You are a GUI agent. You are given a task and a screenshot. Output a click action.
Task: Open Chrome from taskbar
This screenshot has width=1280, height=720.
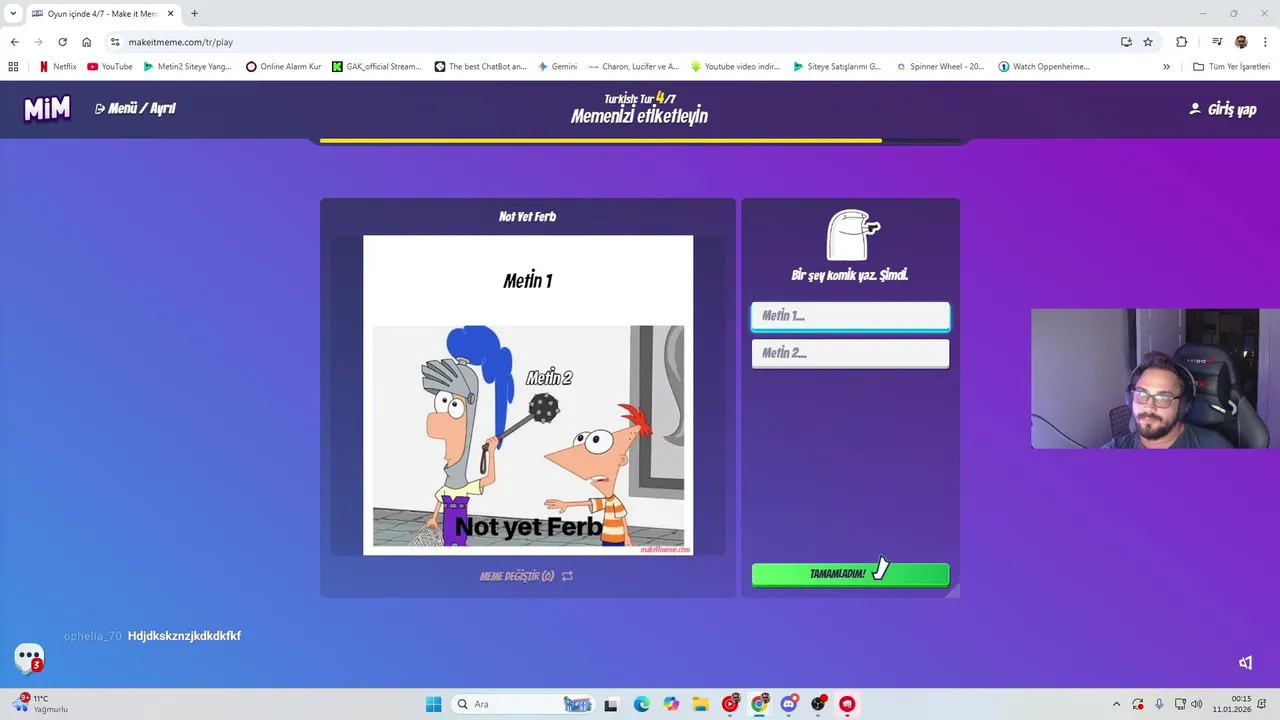(759, 704)
